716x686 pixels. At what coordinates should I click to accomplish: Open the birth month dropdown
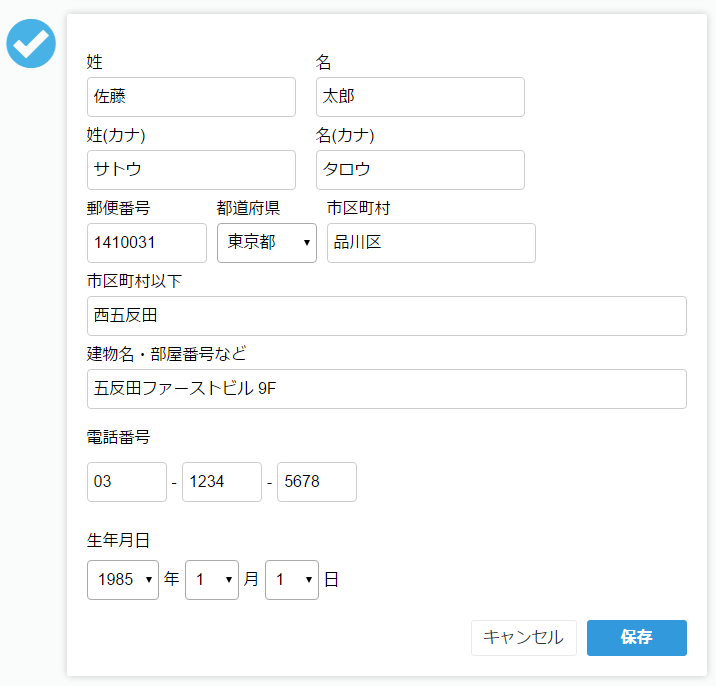tap(212, 580)
